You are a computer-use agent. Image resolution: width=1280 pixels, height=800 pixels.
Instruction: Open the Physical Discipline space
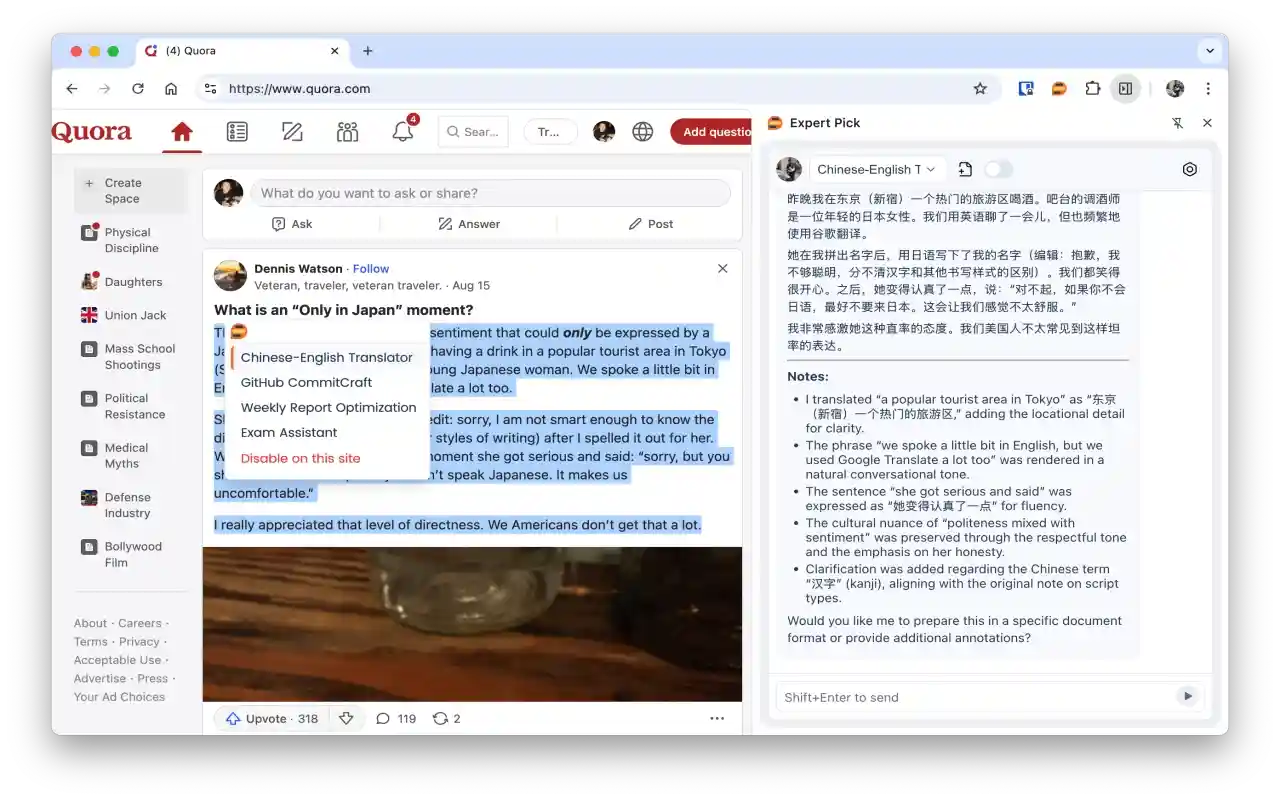(x=131, y=240)
